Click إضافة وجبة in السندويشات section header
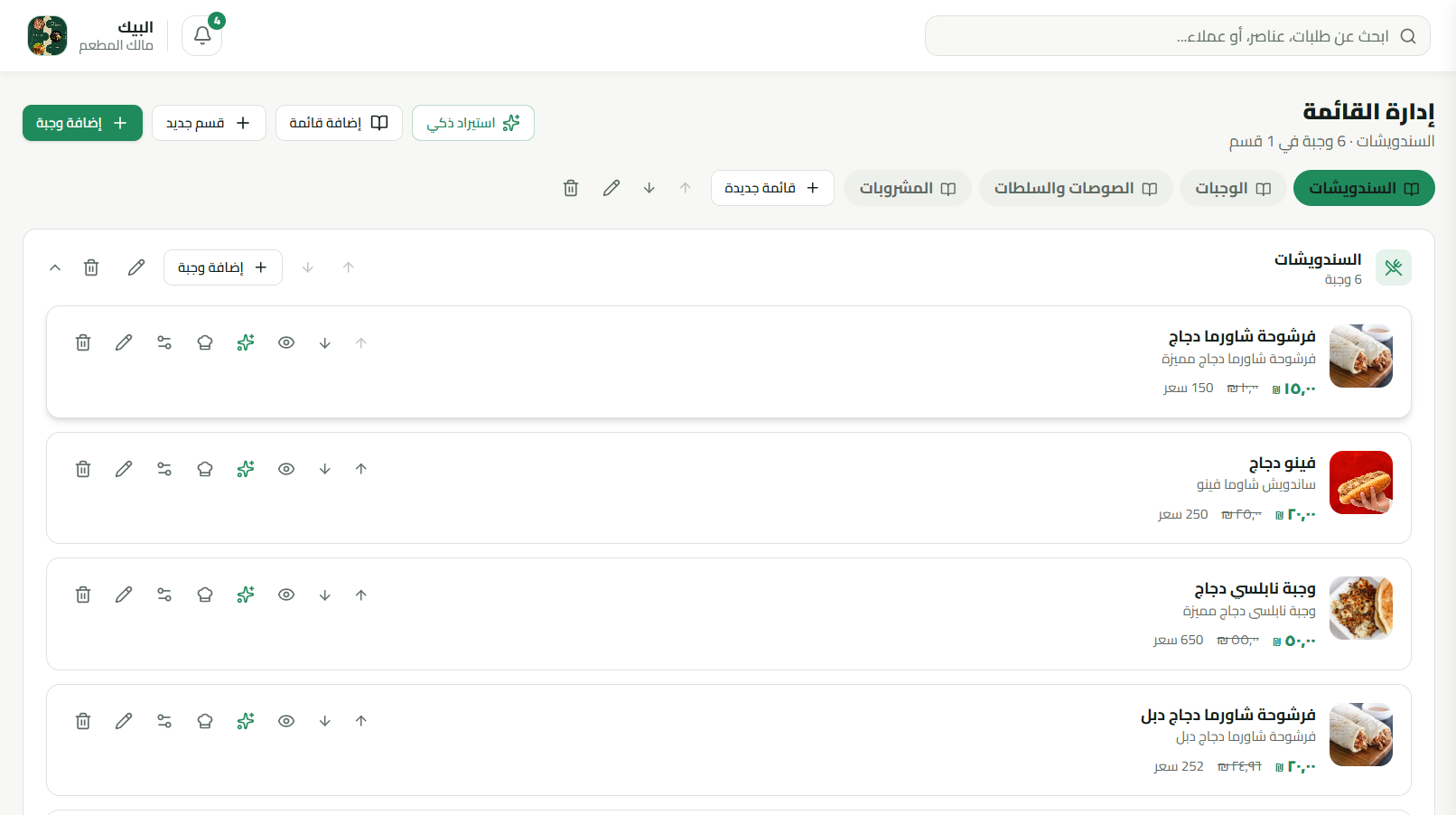 [223, 267]
